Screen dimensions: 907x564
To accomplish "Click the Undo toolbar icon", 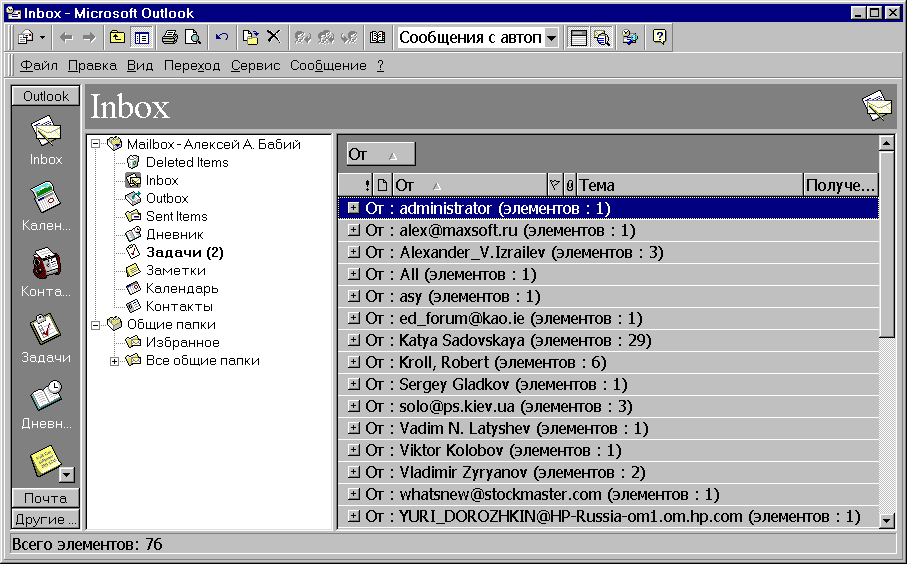I will (222, 38).
